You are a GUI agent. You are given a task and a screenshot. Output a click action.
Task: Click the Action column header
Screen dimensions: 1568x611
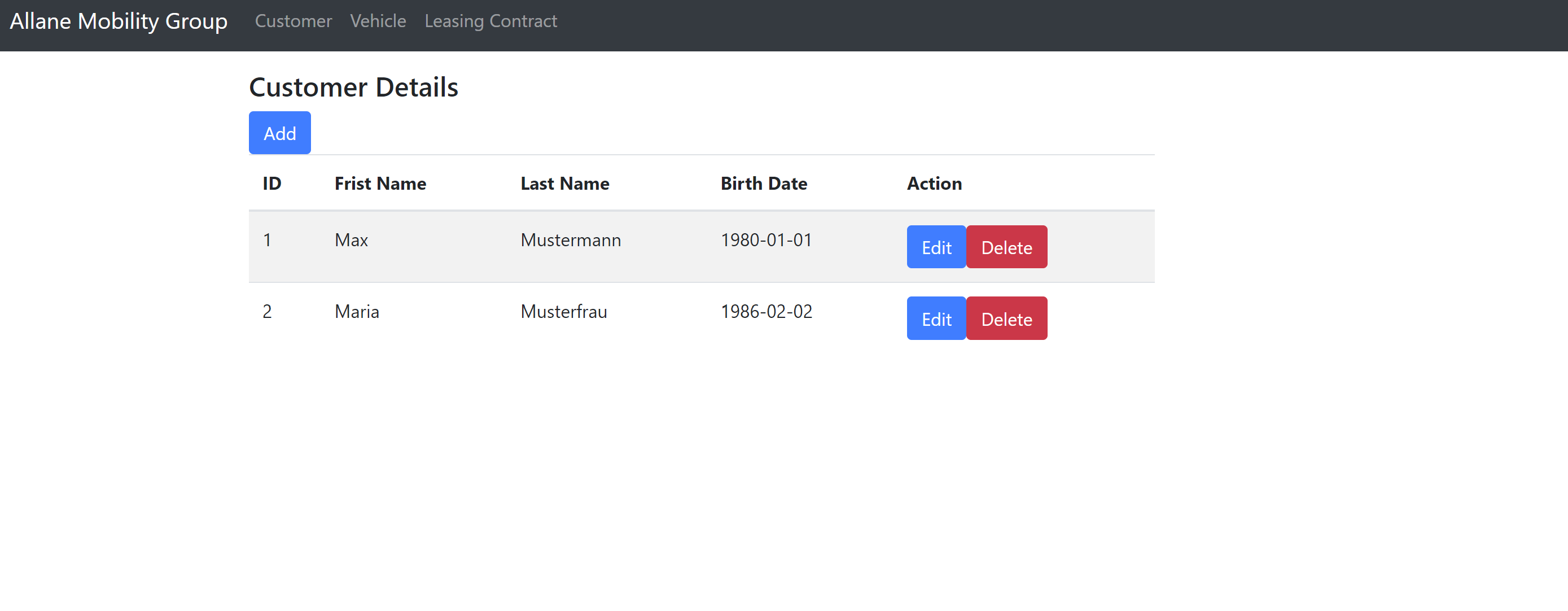934,184
